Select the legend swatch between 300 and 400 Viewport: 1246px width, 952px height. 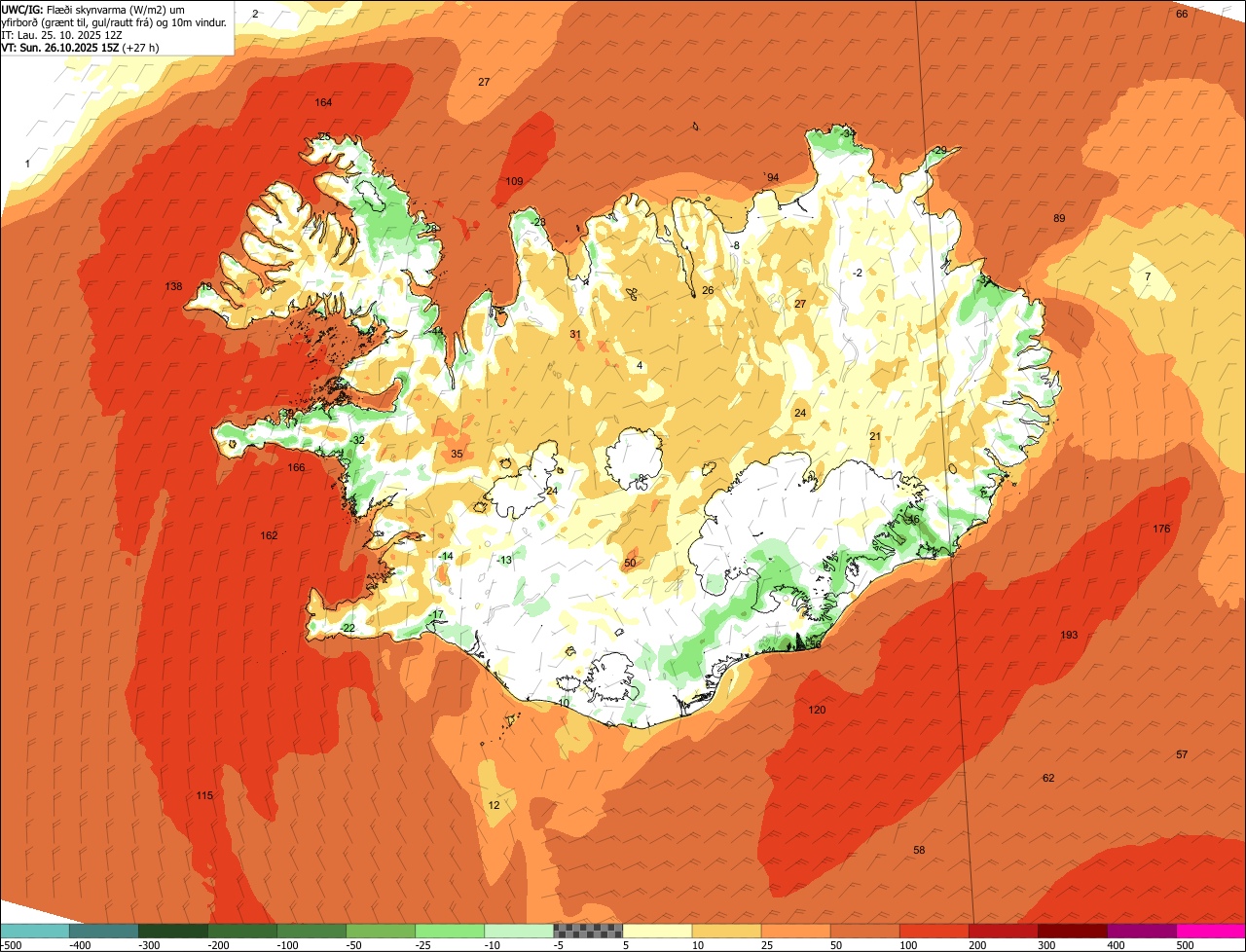[1072, 931]
